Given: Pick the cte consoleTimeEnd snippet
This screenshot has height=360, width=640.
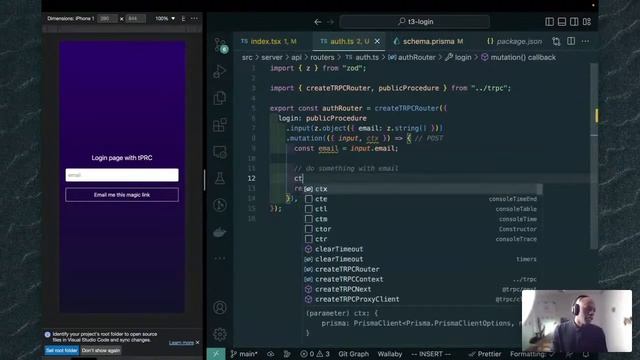Looking at the screenshot, I should (423, 199).
